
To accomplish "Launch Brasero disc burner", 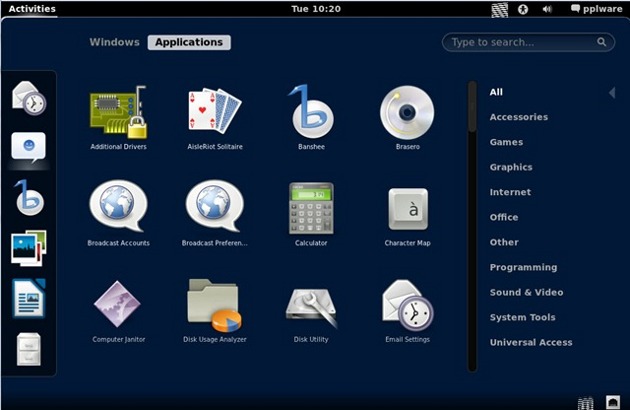I will (x=407, y=117).
